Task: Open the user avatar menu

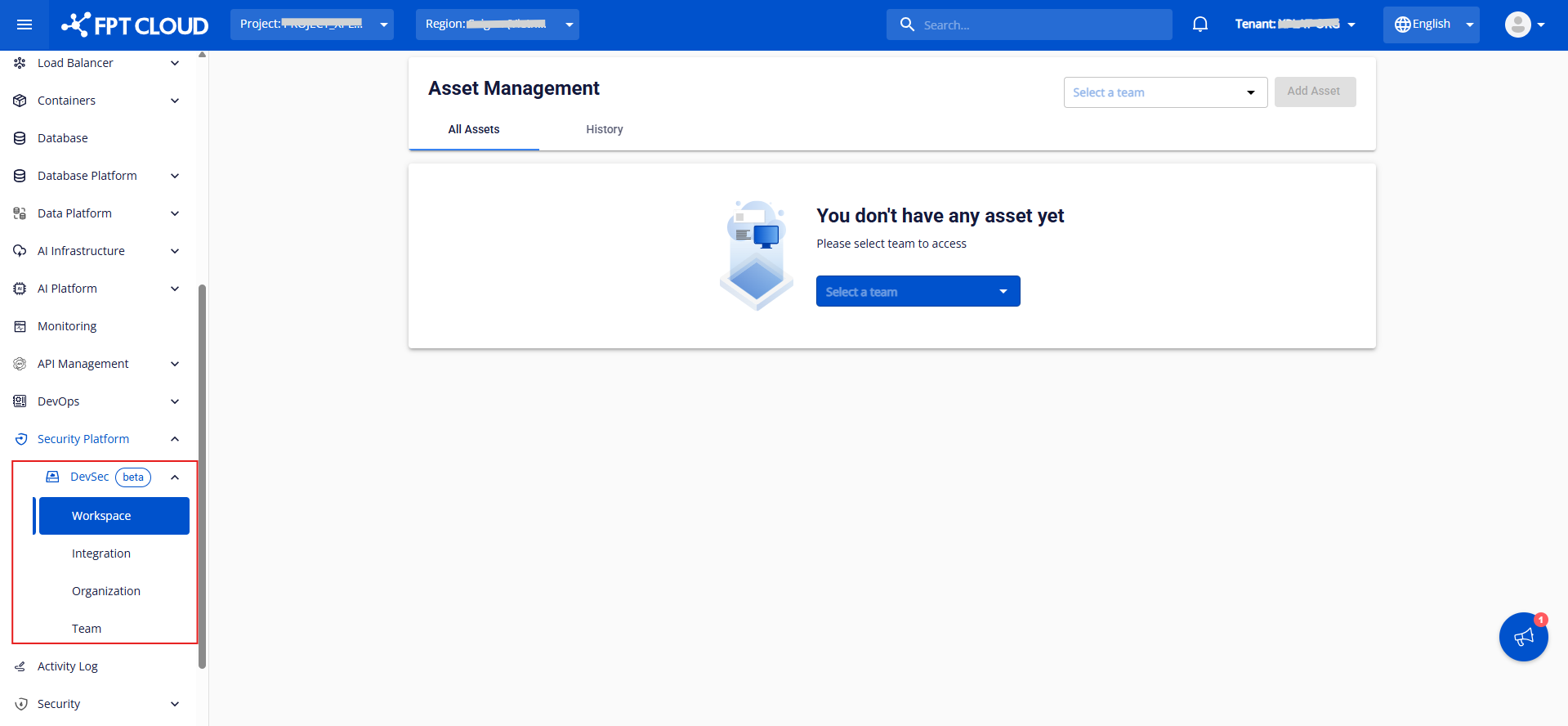Action: coord(1525,25)
